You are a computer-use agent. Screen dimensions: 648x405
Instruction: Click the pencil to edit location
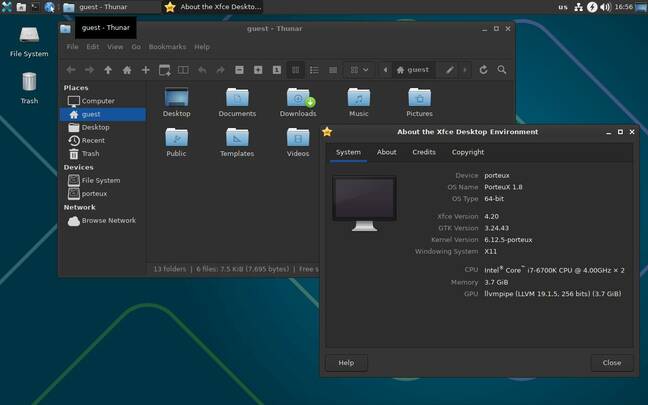(x=450, y=70)
